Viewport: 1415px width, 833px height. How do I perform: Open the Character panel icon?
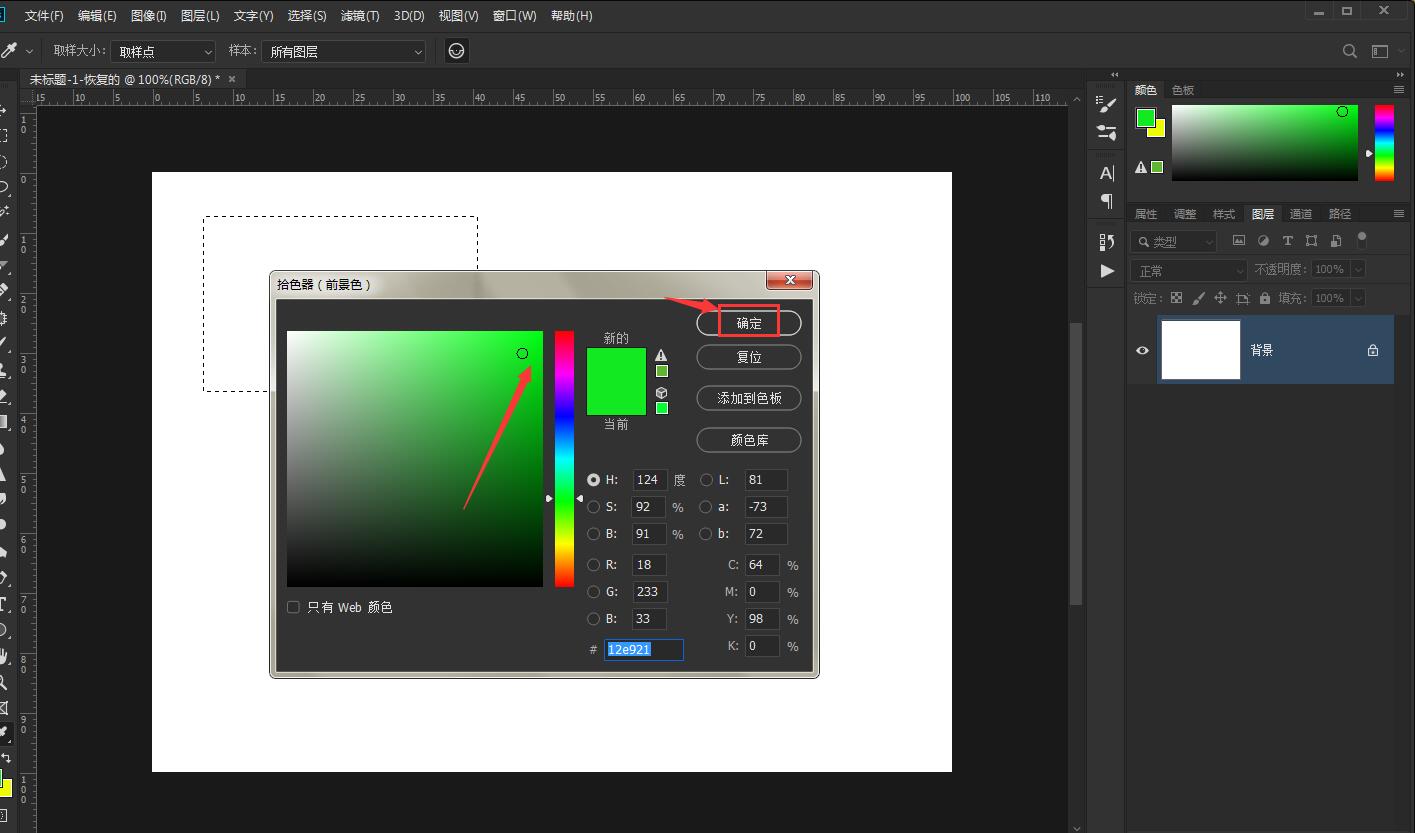[1107, 173]
